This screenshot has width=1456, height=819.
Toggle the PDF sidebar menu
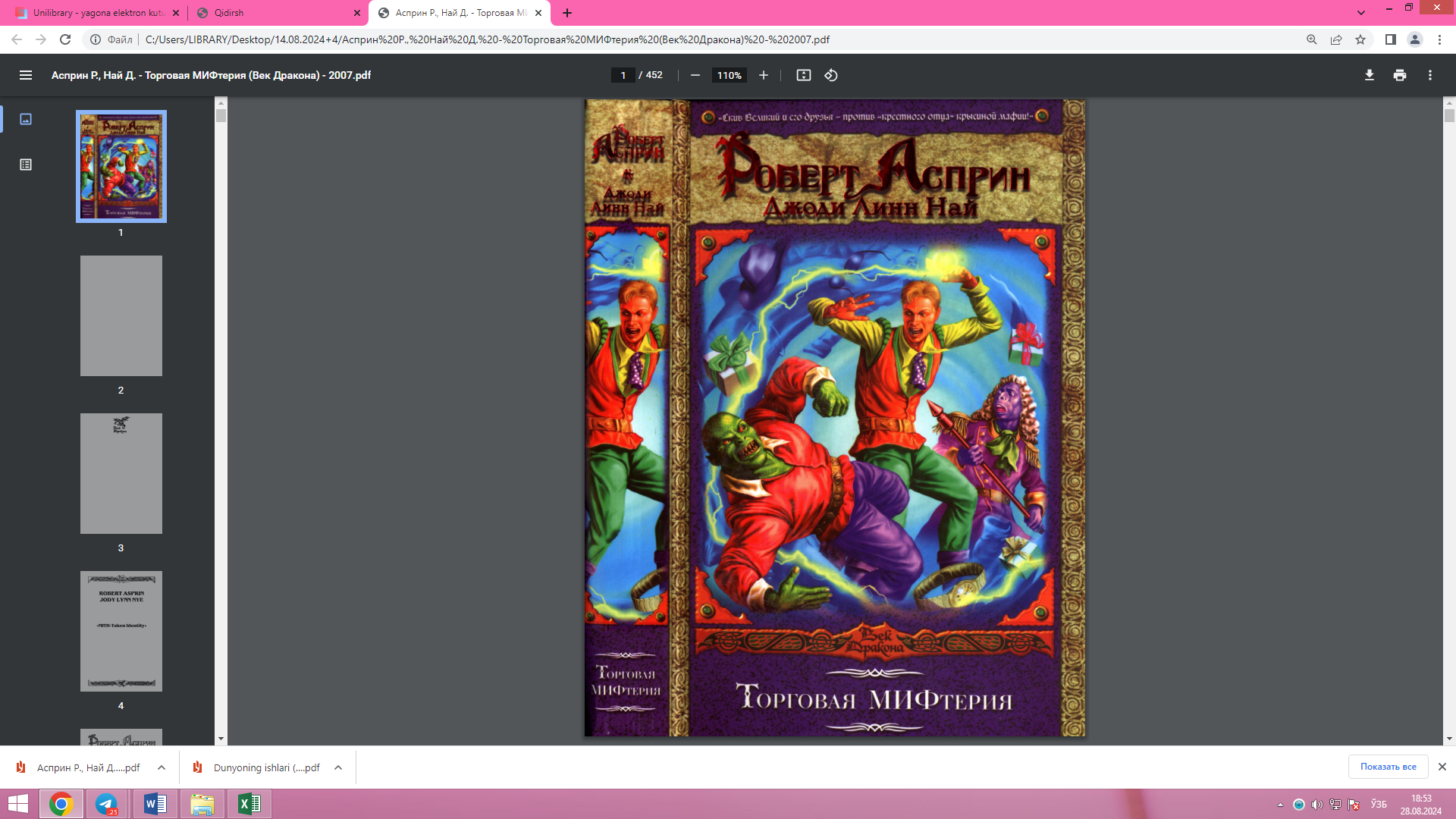tap(26, 75)
